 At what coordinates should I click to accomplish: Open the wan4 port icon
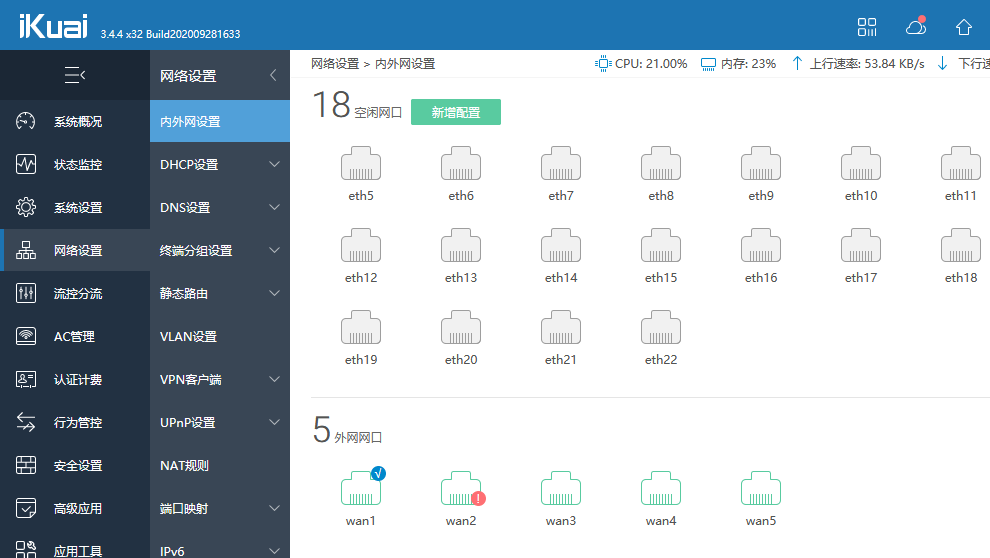click(660, 489)
